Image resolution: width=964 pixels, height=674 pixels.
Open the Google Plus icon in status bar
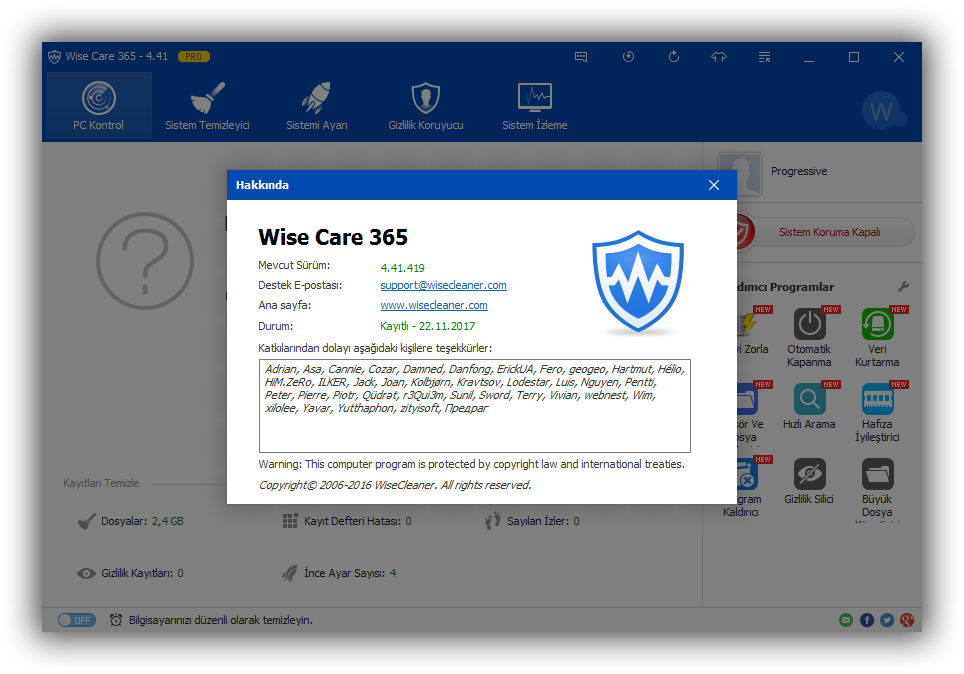(x=907, y=620)
